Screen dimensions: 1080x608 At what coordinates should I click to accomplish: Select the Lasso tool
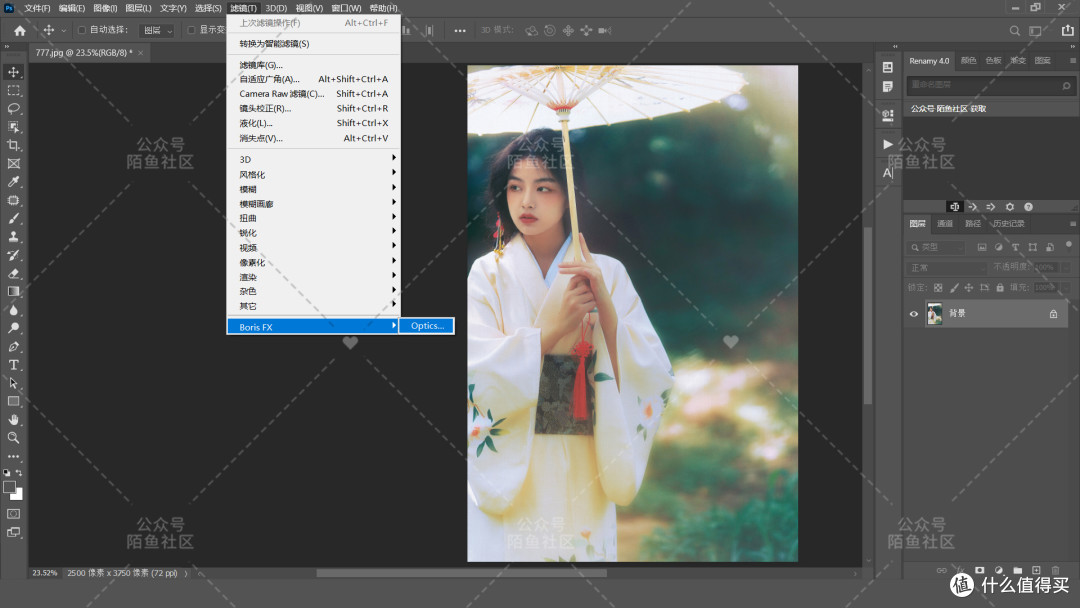(x=14, y=108)
